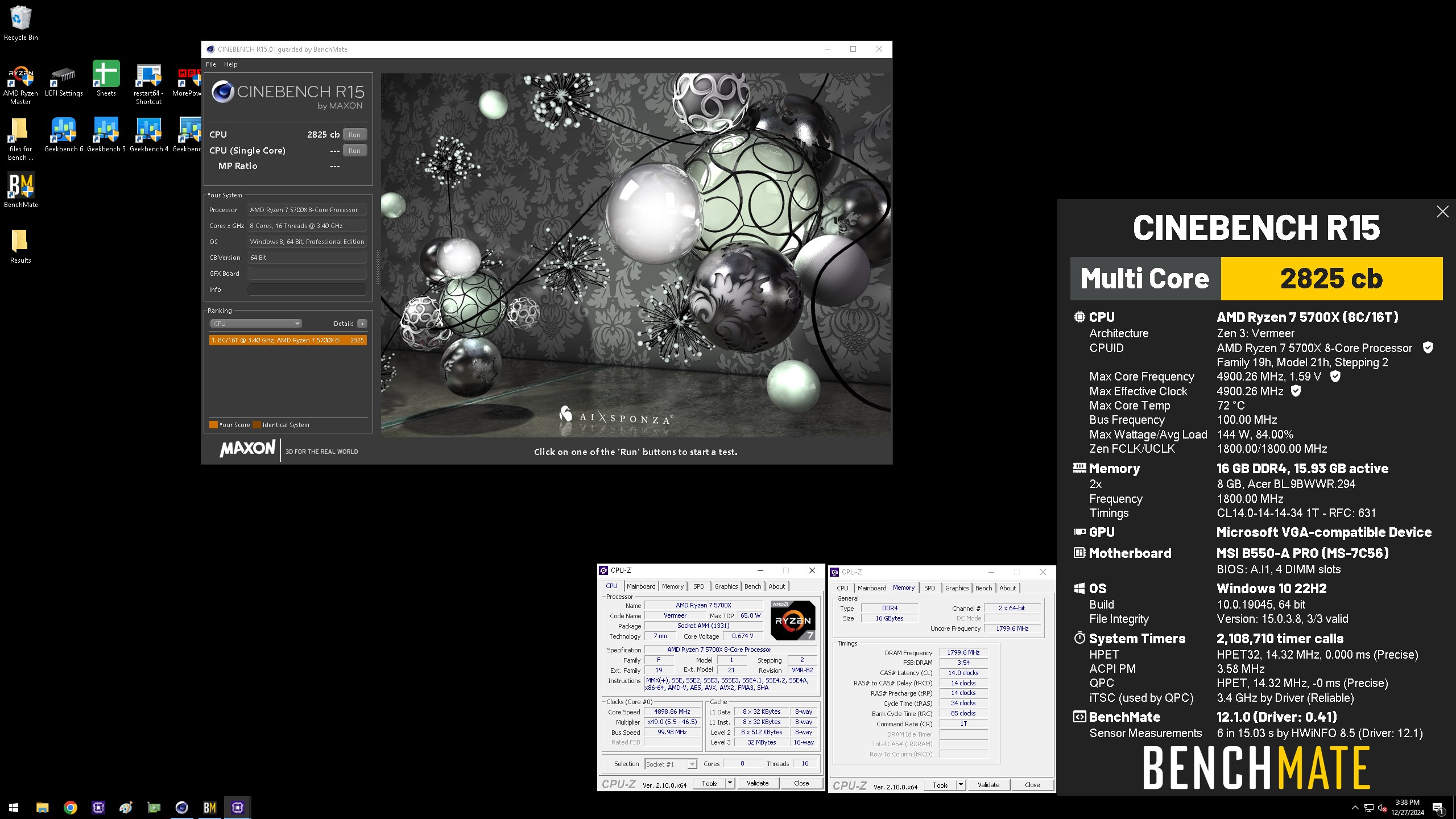Open the muted volume tray icon
This screenshot has width=1456, height=819.
coord(1383,808)
